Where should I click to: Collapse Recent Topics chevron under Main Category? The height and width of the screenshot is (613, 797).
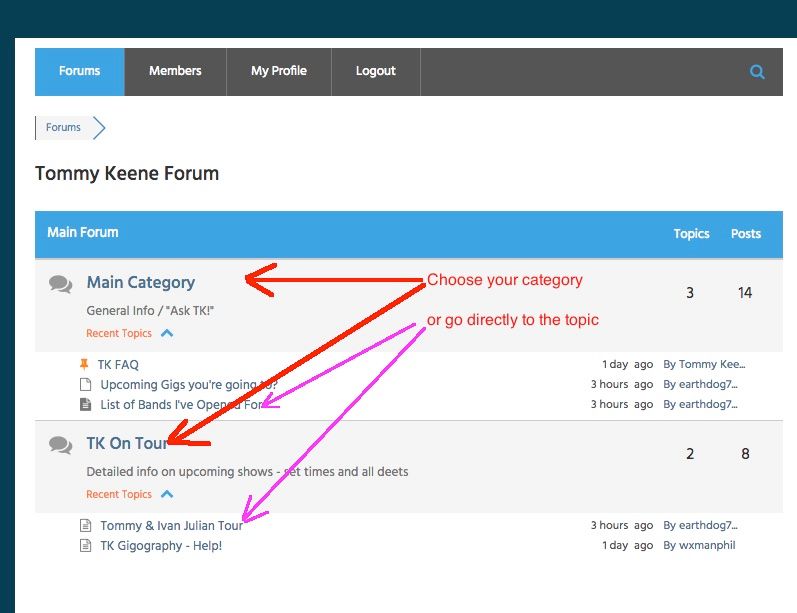[167, 333]
